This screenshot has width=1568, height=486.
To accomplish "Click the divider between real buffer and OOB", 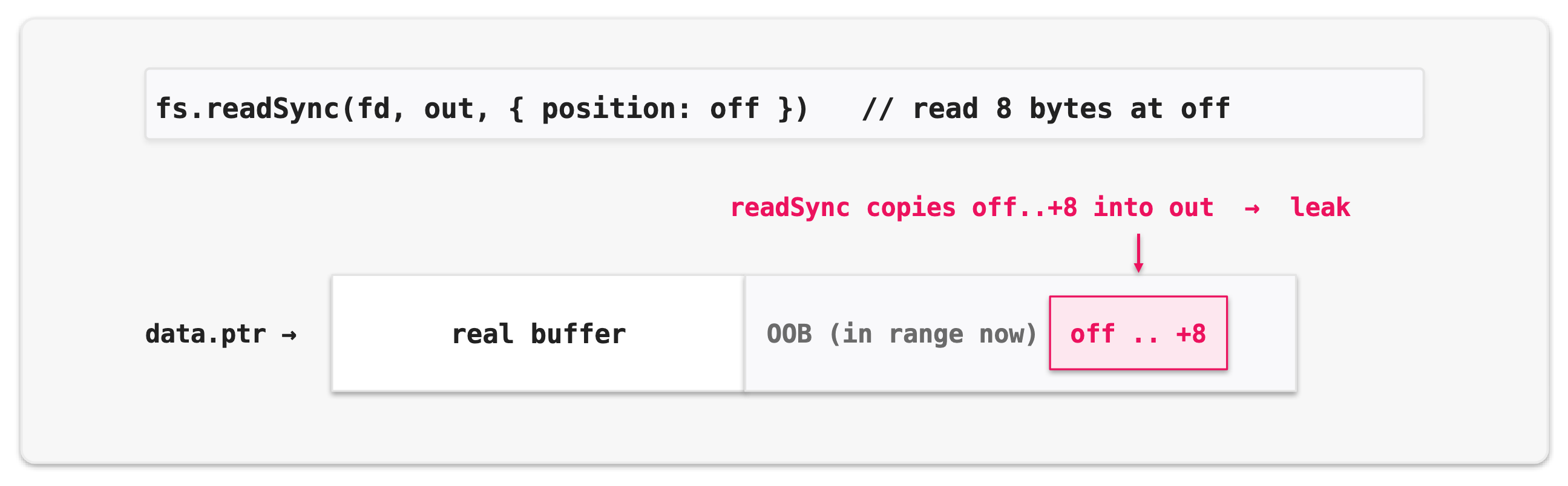I will (x=744, y=333).
